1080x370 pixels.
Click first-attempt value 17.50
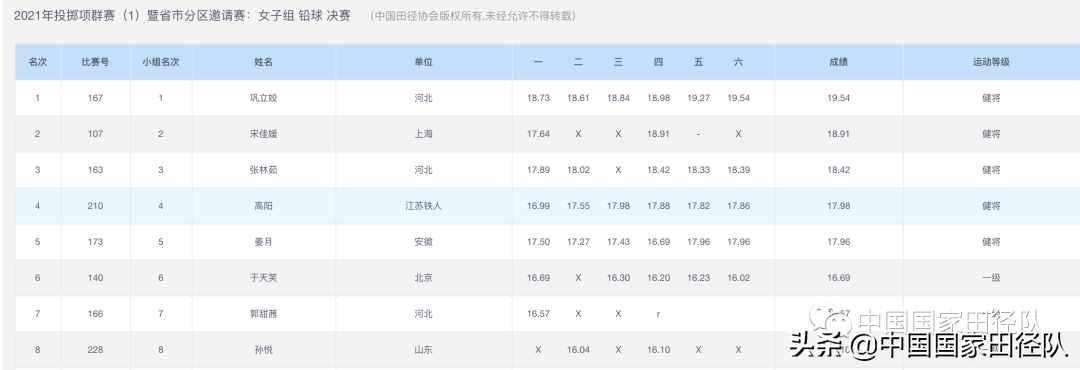click(x=539, y=242)
